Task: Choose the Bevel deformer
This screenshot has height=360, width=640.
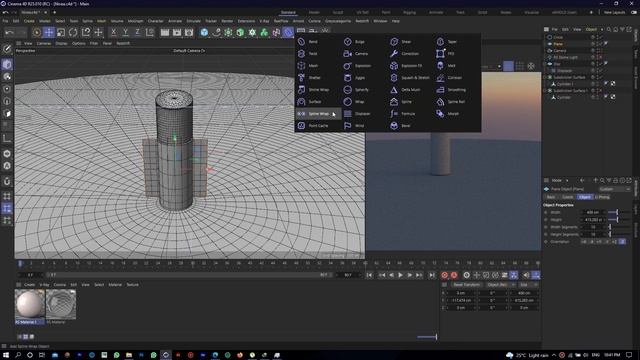Action: 400,126
